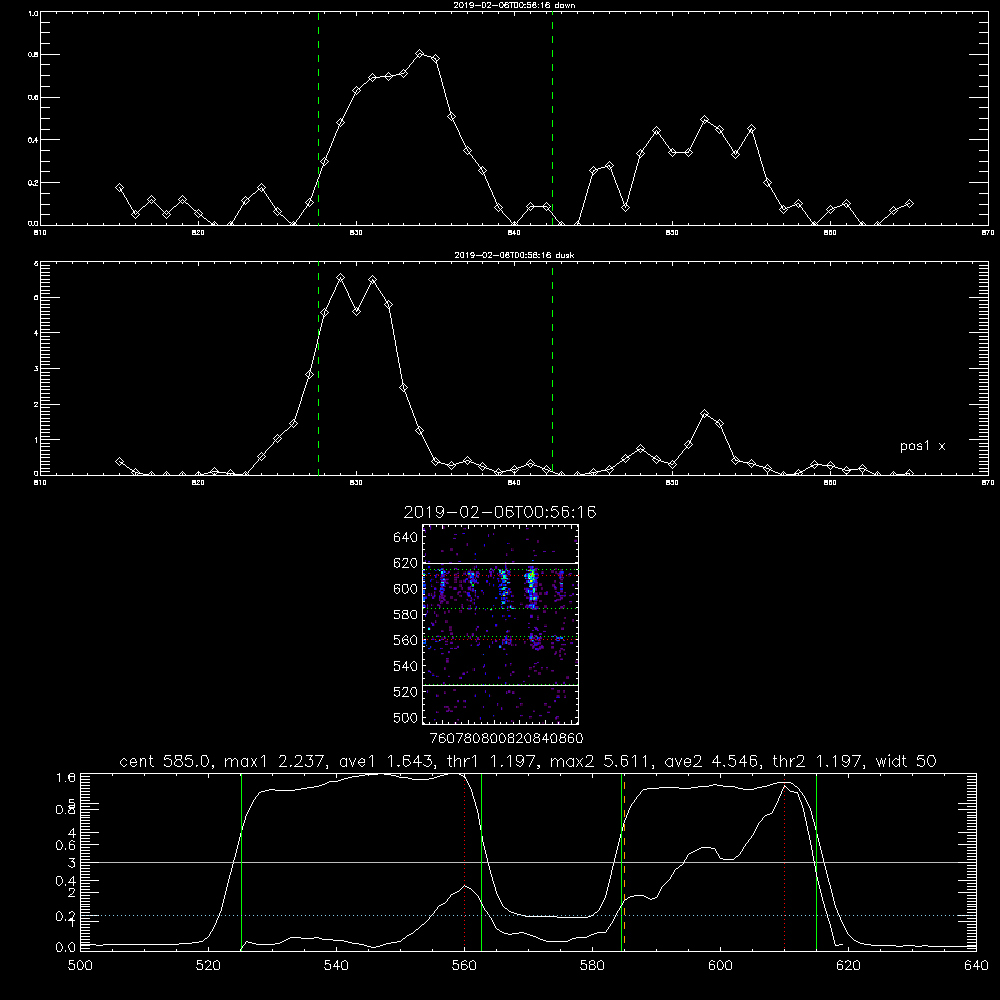The height and width of the screenshot is (1000, 1000).
Task: Select the 'widt 50' value in stats line
Action: [906, 761]
